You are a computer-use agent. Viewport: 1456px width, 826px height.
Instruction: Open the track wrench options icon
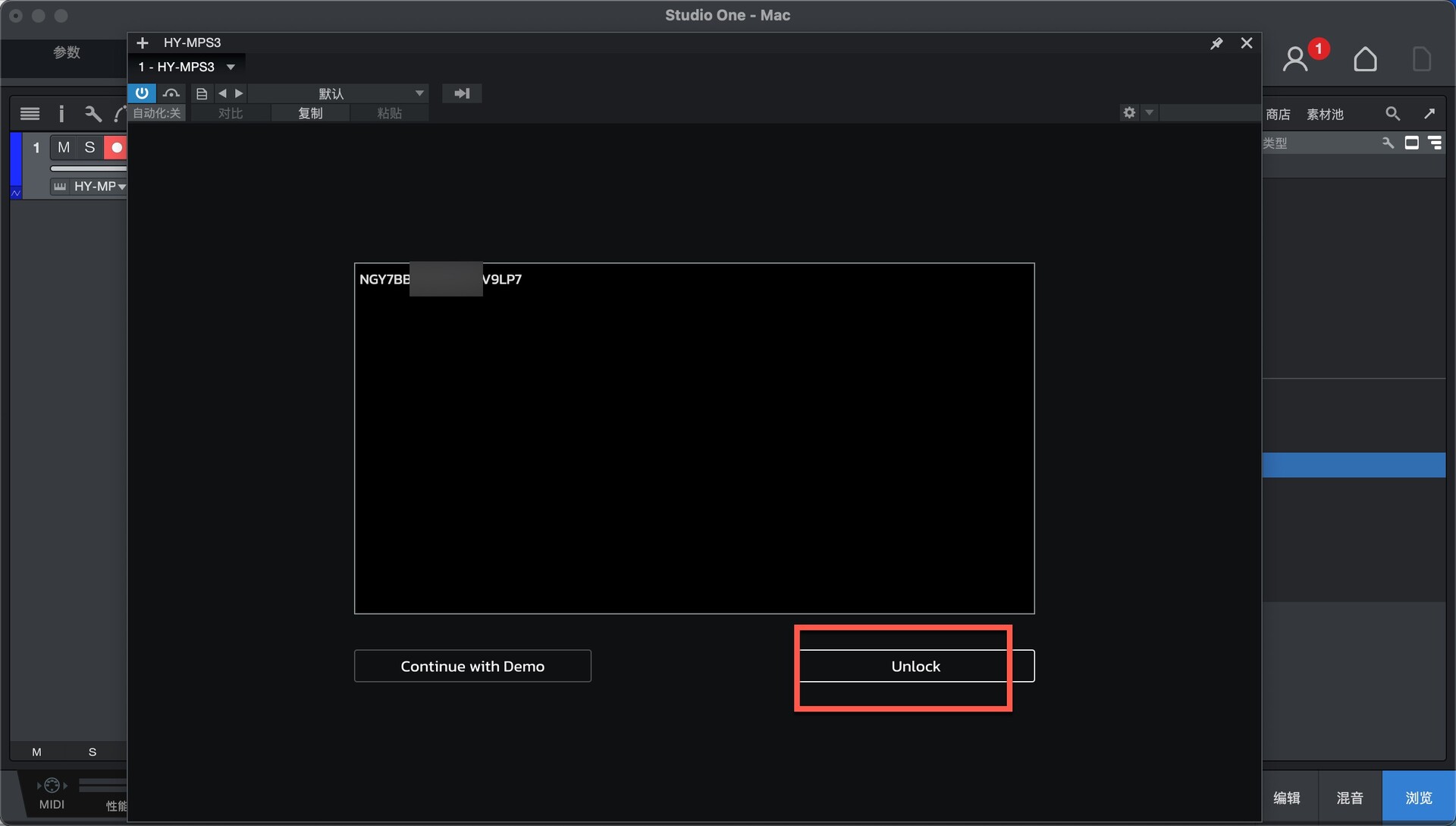click(x=93, y=114)
